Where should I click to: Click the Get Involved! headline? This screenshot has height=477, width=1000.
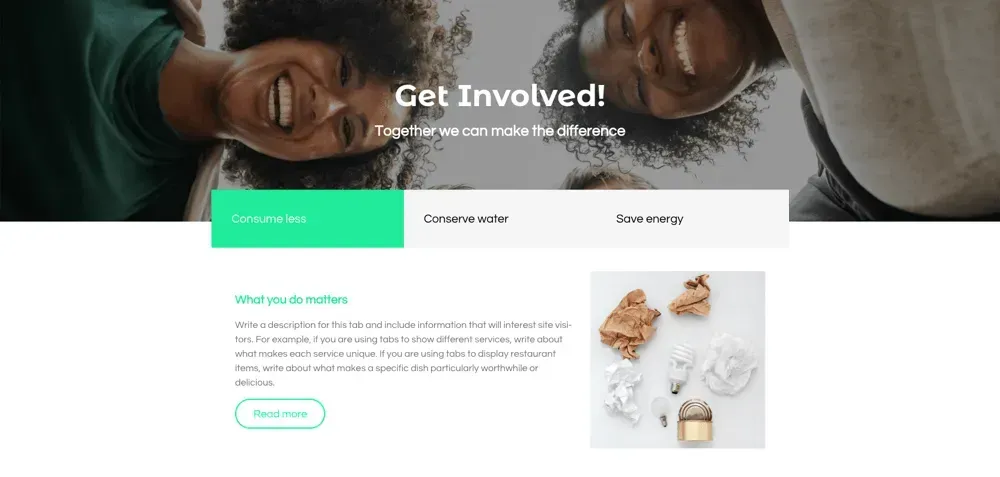tap(500, 96)
